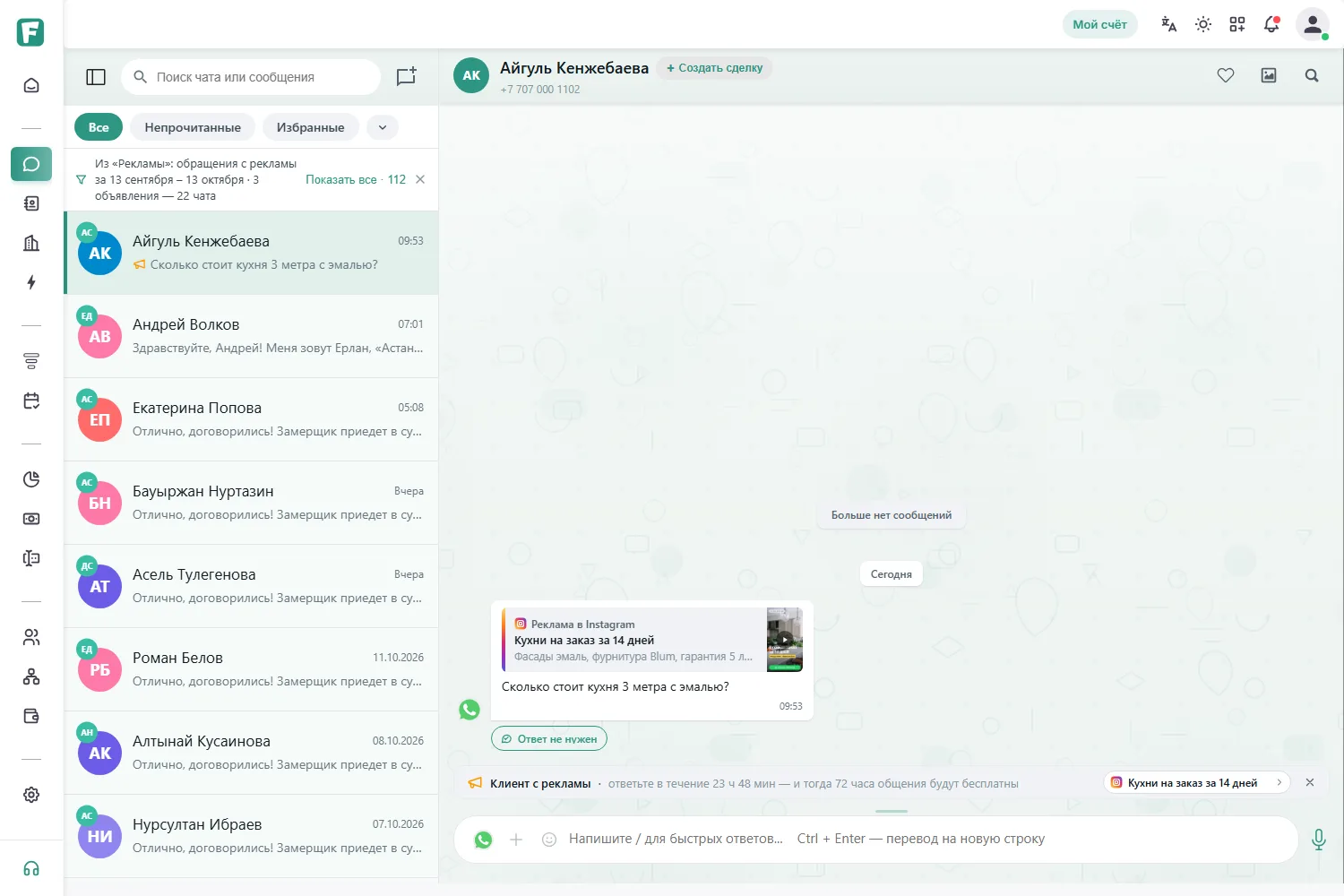Open the Instagram ad video thumbnail

(x=785, y=640)
